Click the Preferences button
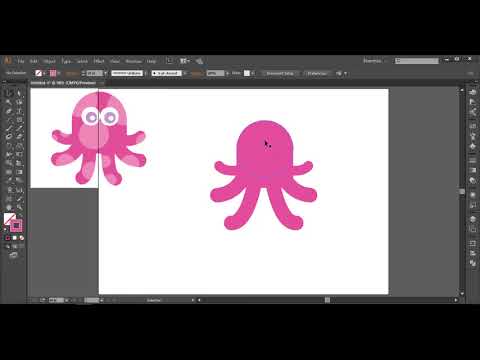 click(317, 73)
